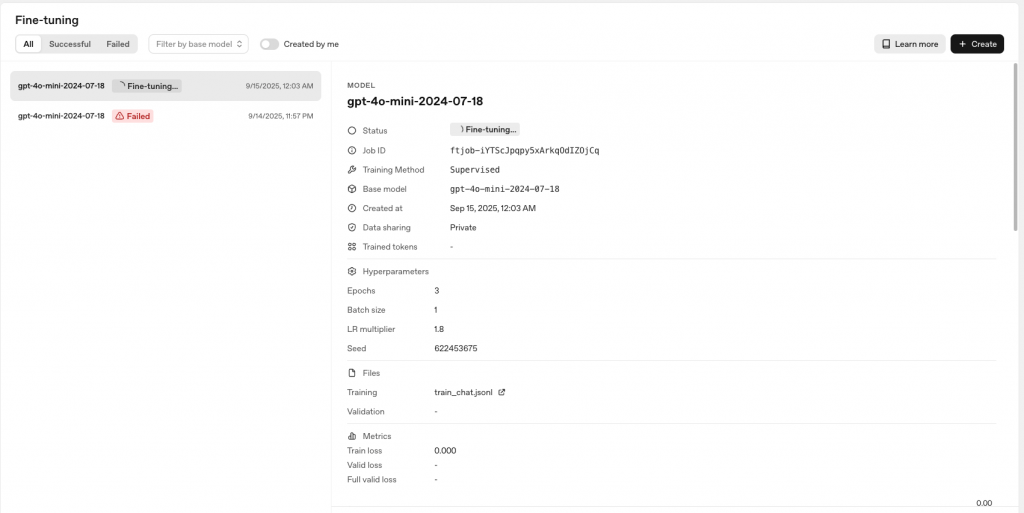Click the Trained tokens icon
1024x513 pixels.
[352, 247]
